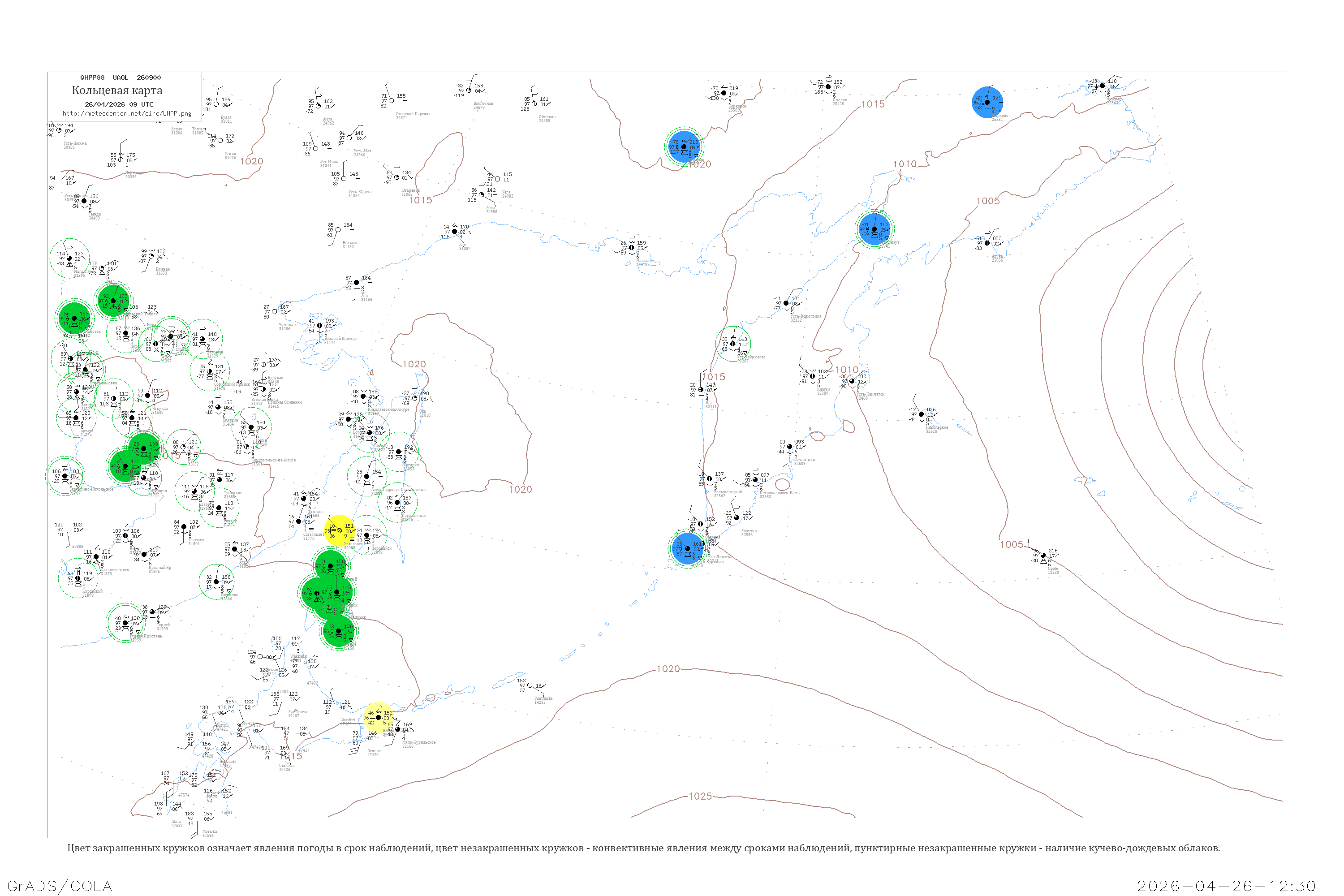Click the blue station marker near the 1020 label

point(684,147)
